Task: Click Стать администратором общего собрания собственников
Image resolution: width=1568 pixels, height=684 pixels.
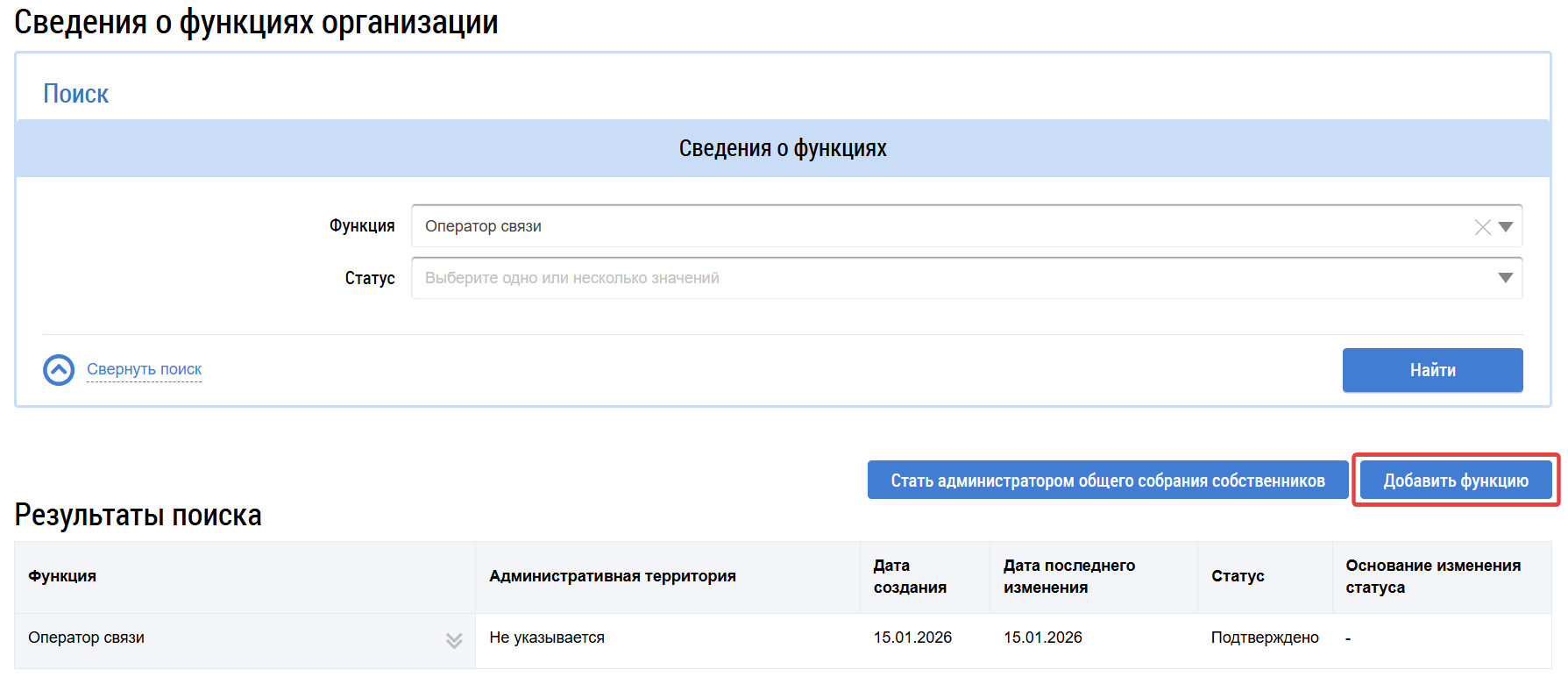Action: 1107,481
